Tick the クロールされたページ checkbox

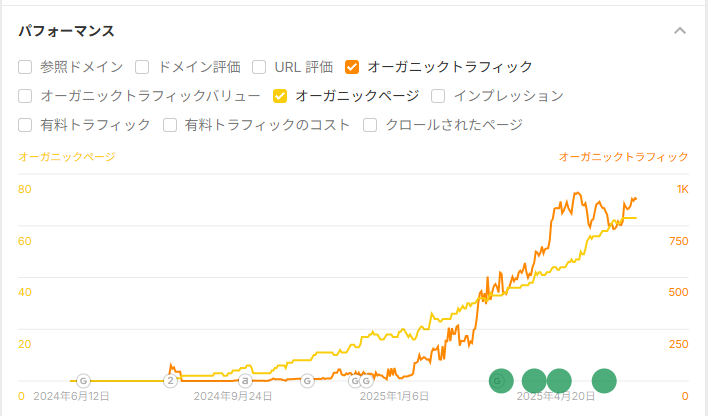[370, 125]
